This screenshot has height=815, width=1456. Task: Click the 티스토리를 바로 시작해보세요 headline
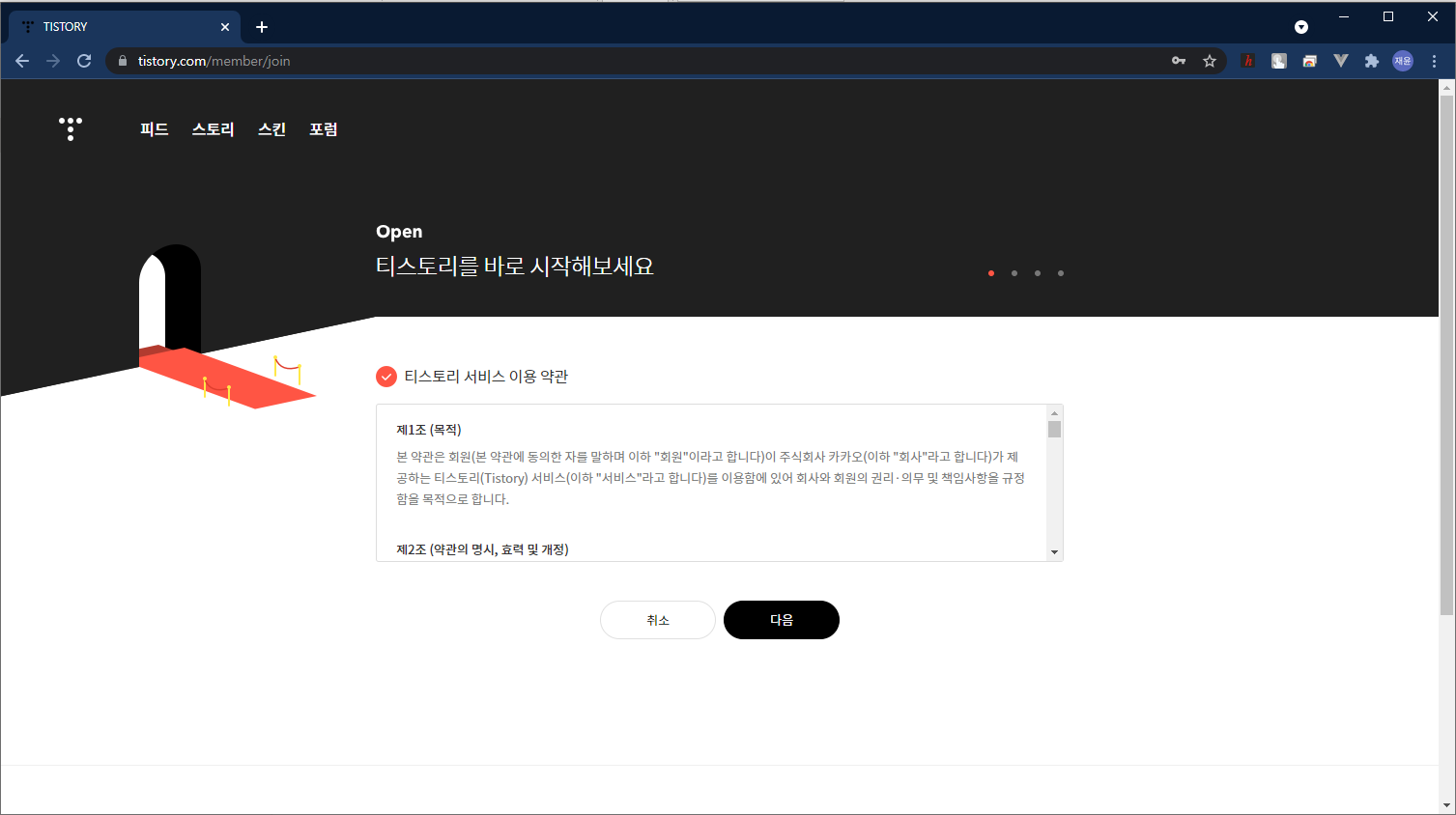(515, 266)
